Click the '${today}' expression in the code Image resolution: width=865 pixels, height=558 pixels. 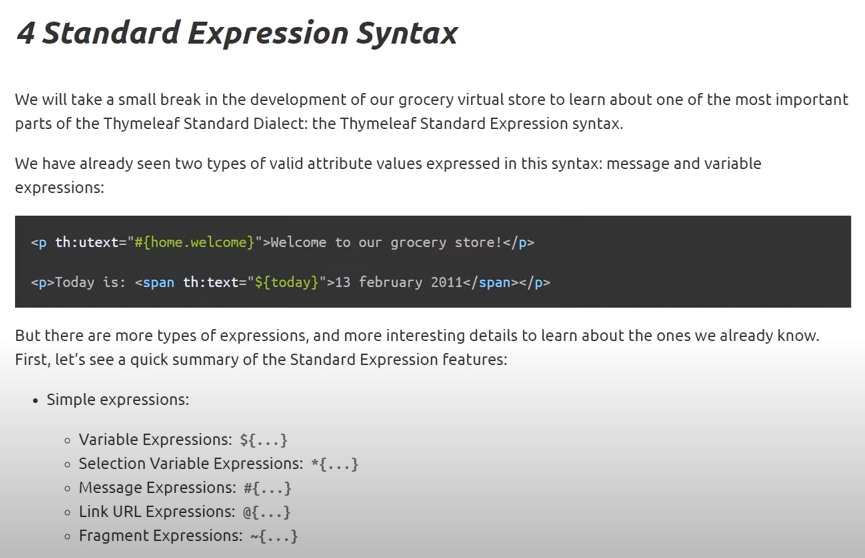click(286, 282)
